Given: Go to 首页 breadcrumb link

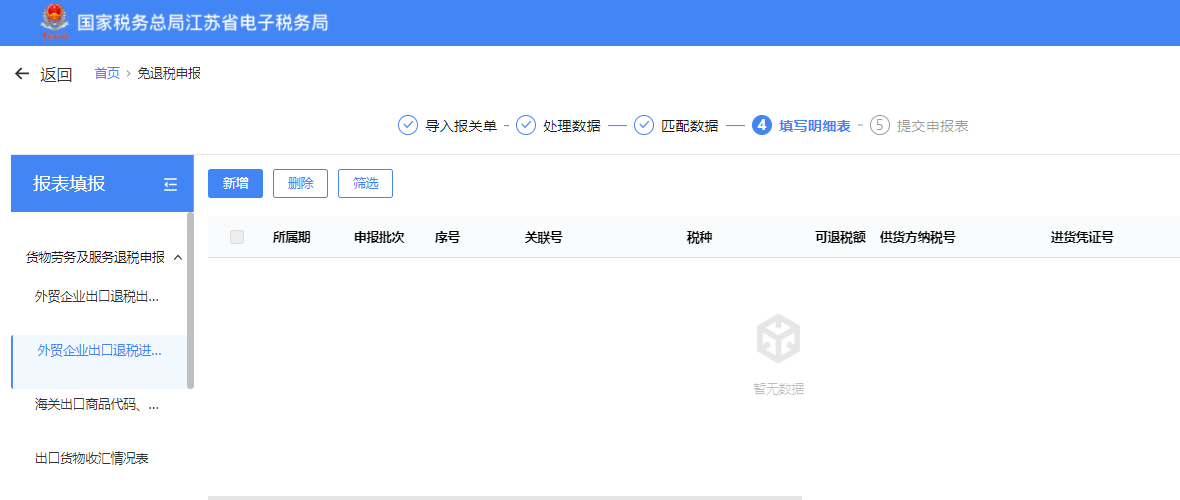Looking at the screenshot, I should 107,73.
